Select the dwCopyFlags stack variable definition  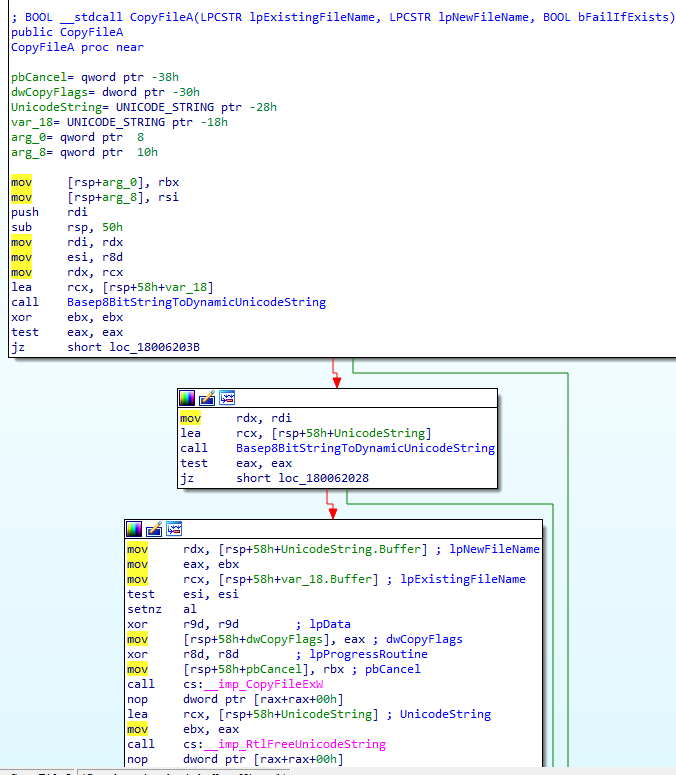105,92
